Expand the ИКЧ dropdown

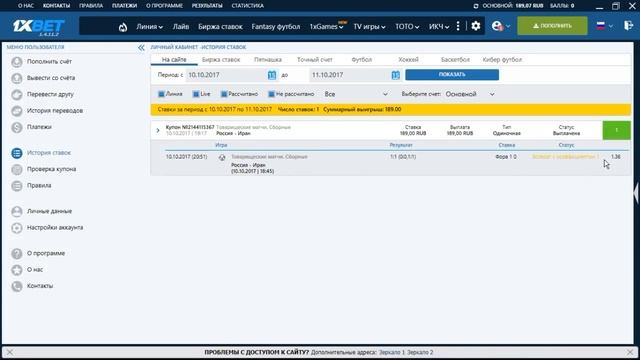click(439, 27)
